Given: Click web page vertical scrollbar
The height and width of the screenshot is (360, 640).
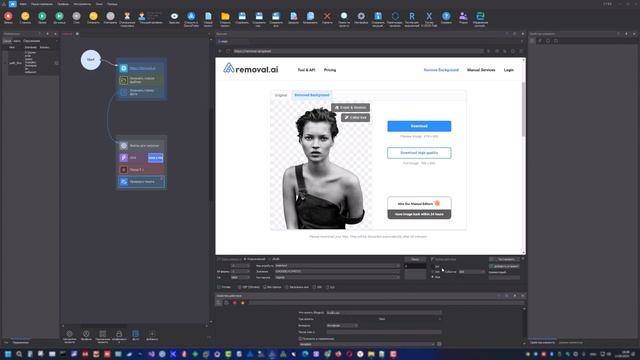Looking at the screenshot, I should pos(524,109).
